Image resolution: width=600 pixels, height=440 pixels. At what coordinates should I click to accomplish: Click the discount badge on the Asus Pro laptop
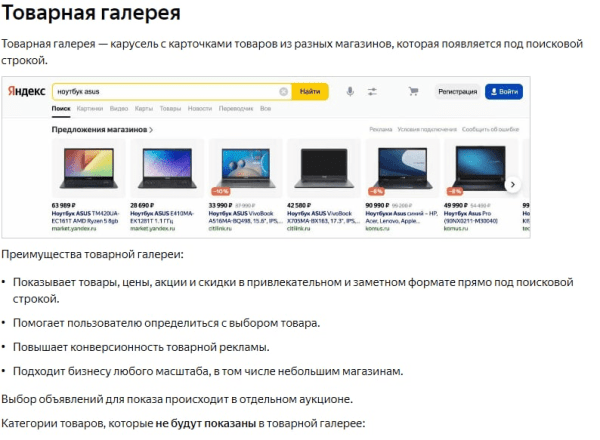(x=455, y=191)
